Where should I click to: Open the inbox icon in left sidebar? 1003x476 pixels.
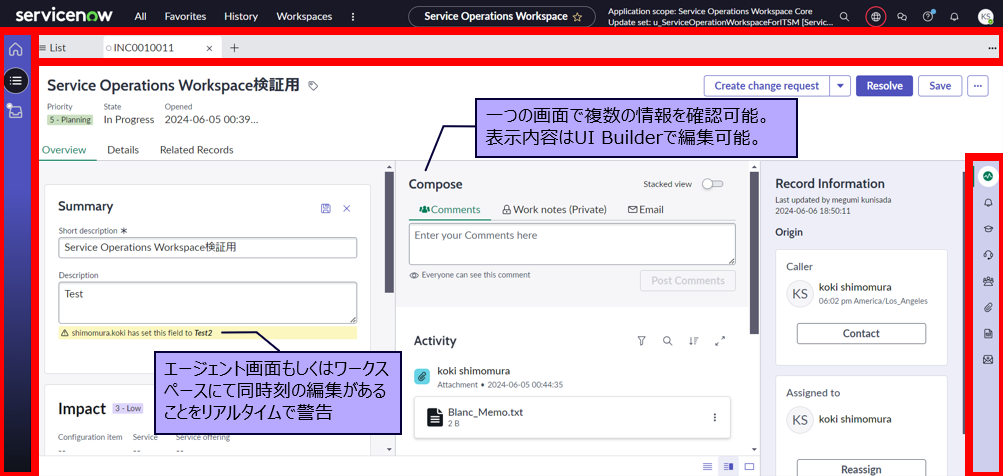click(x=15, y=111)
